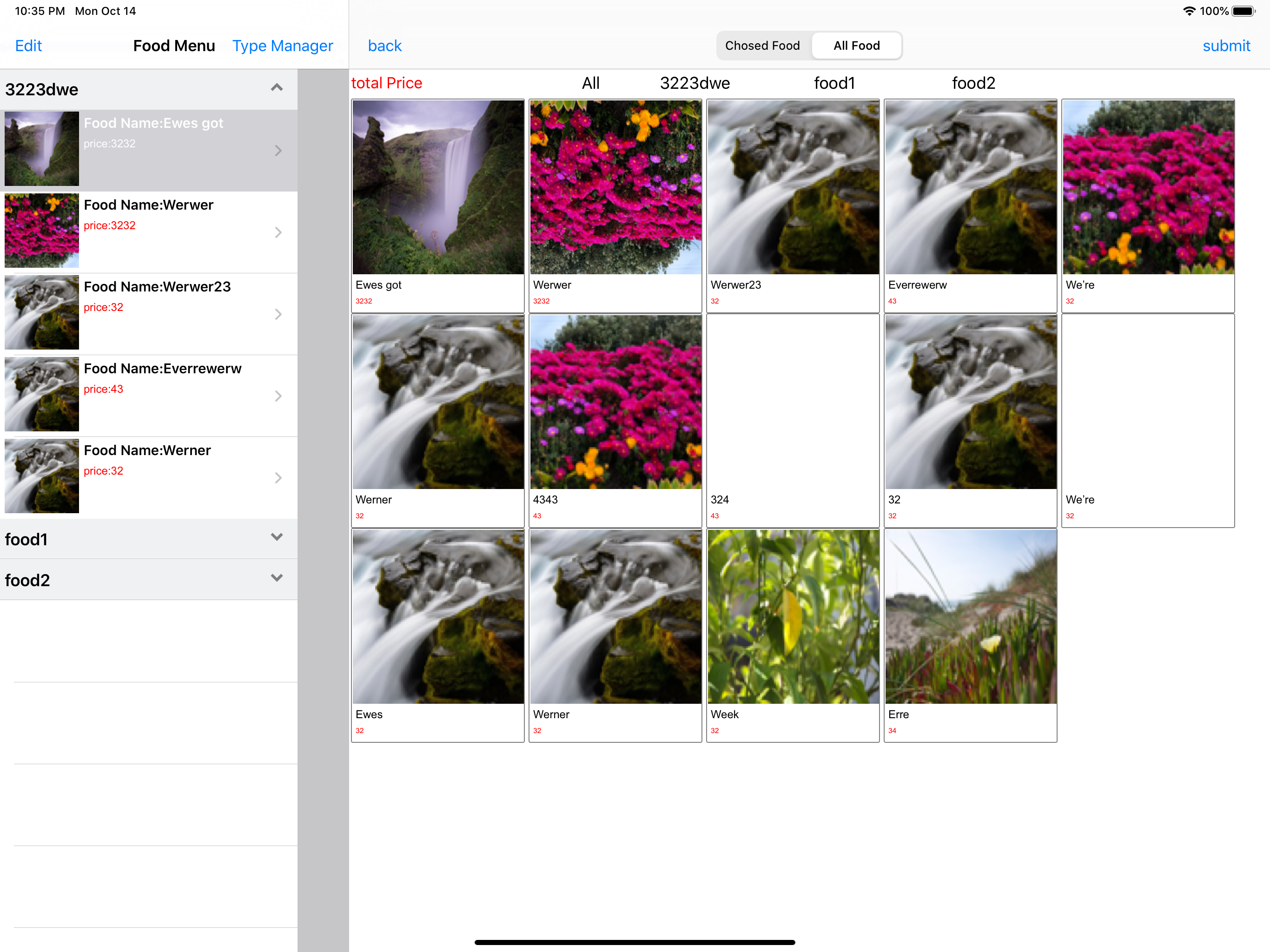Filter foods by the food1 category
Image resolution: width=1270 pixels, height=952 pixels.
(x=834, y=83)
